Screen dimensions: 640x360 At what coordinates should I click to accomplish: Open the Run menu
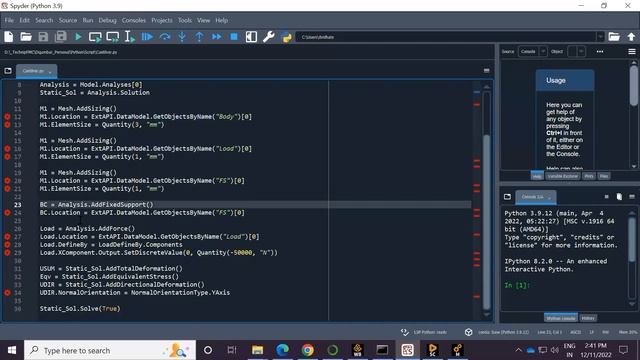(x=88, y=20)
